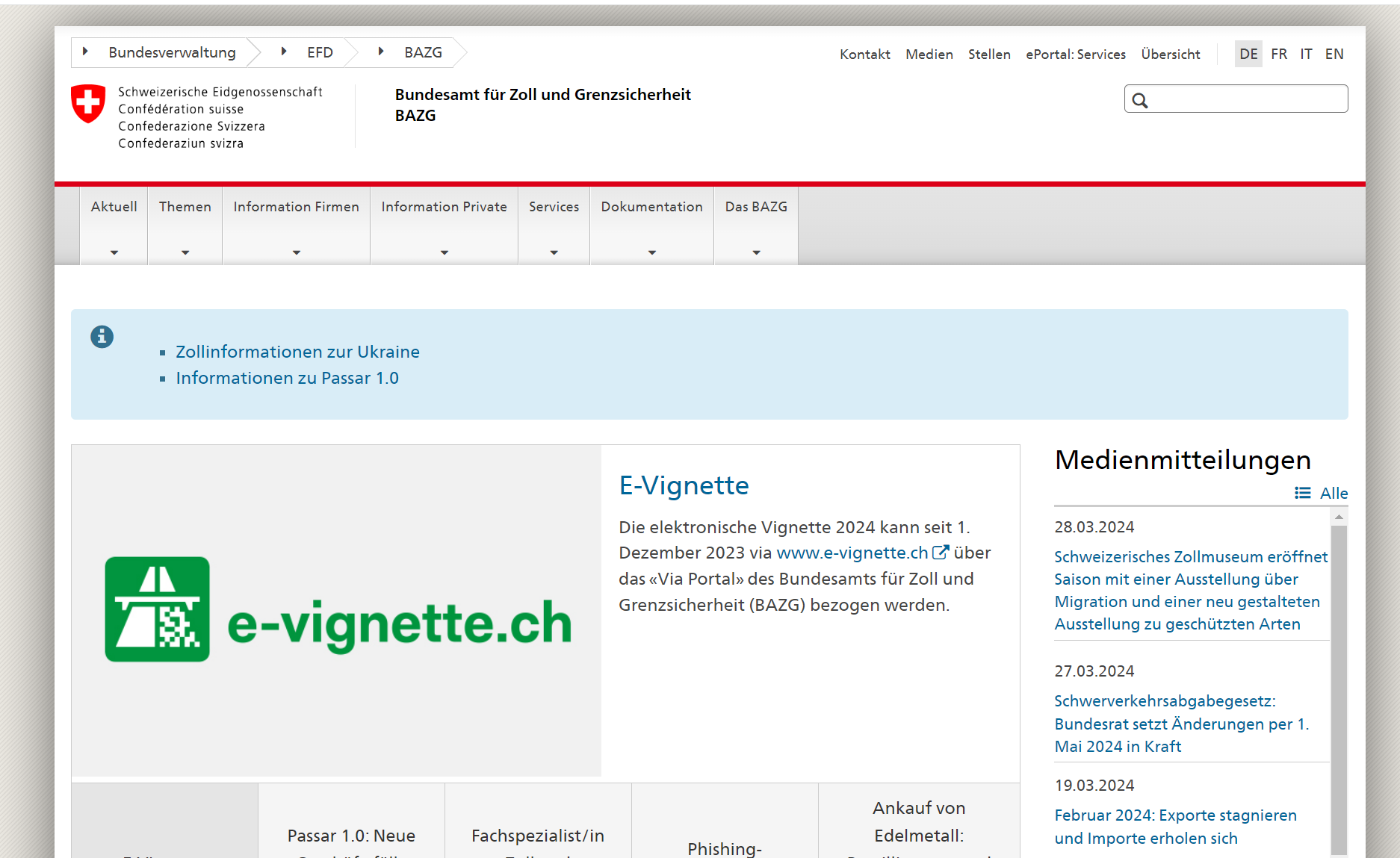Image resolution: width=1400 pixels, height=858 pixels.
Task: Open Informationen zu Passar 1.0 link
Action: pyautogui.click(x=287, y=378)
